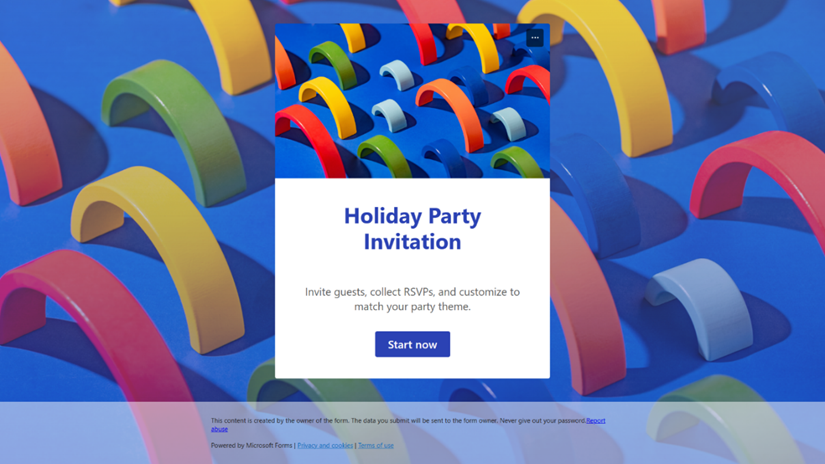Open the Report abuse link

point(596,421)
